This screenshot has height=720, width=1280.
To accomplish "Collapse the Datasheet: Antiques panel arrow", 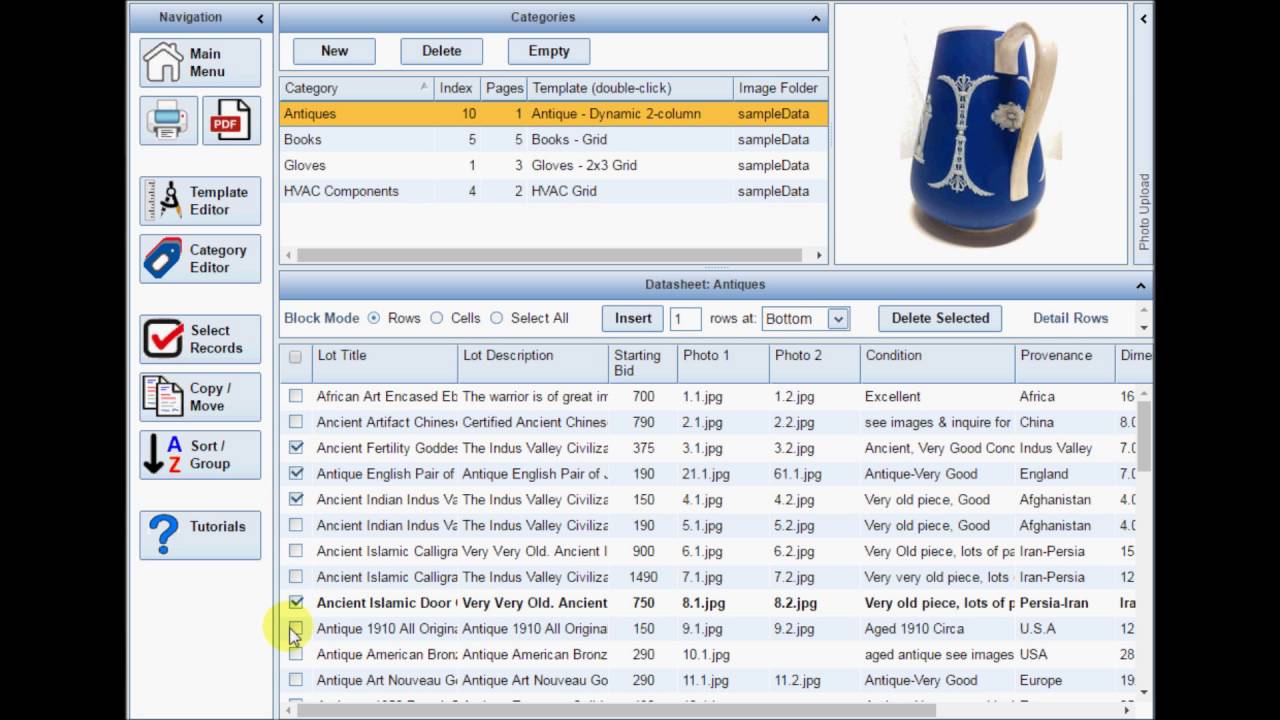I will tap(1141, 286).
